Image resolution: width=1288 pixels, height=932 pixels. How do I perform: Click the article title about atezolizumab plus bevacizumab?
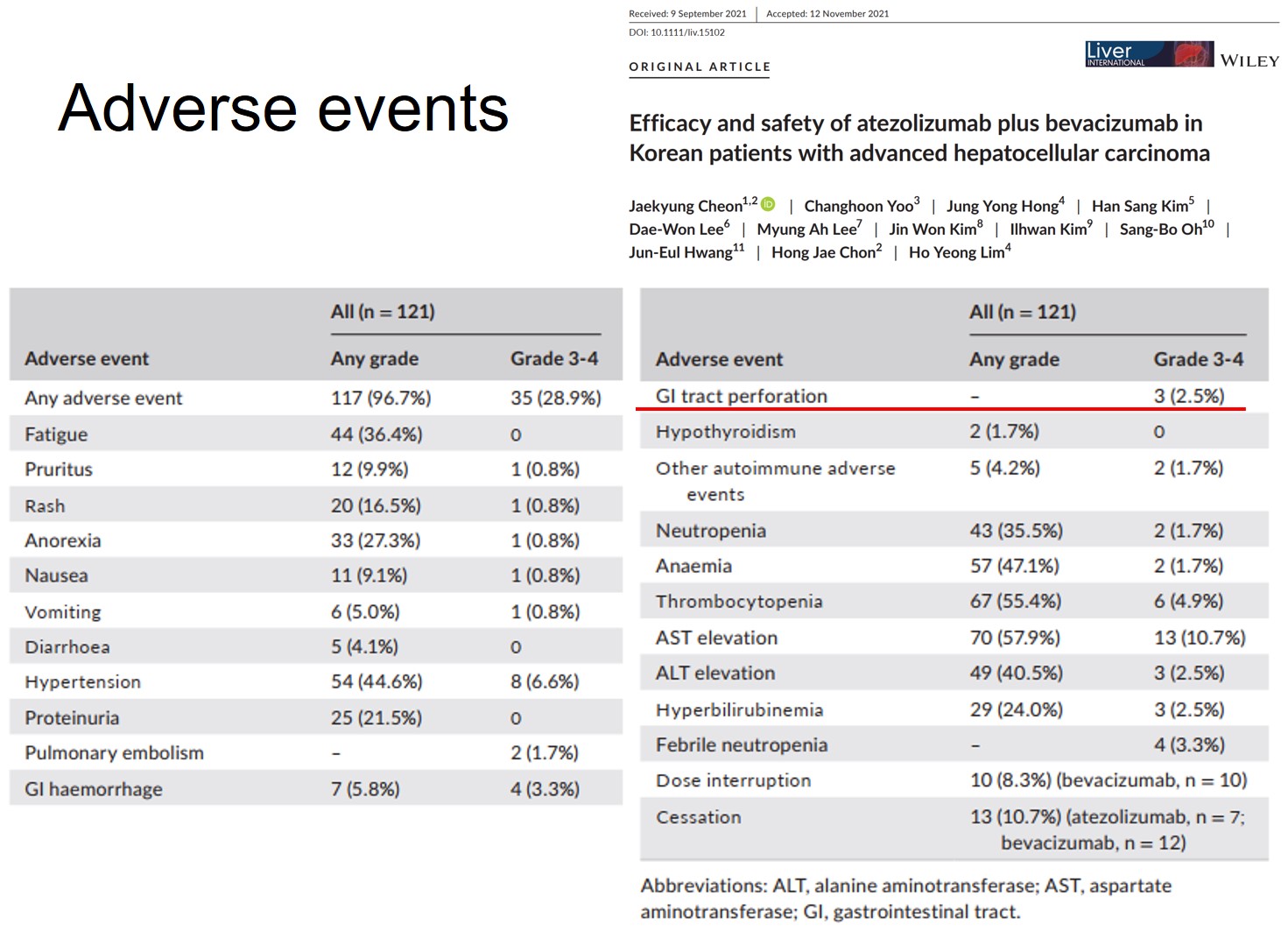coord(919,138)
